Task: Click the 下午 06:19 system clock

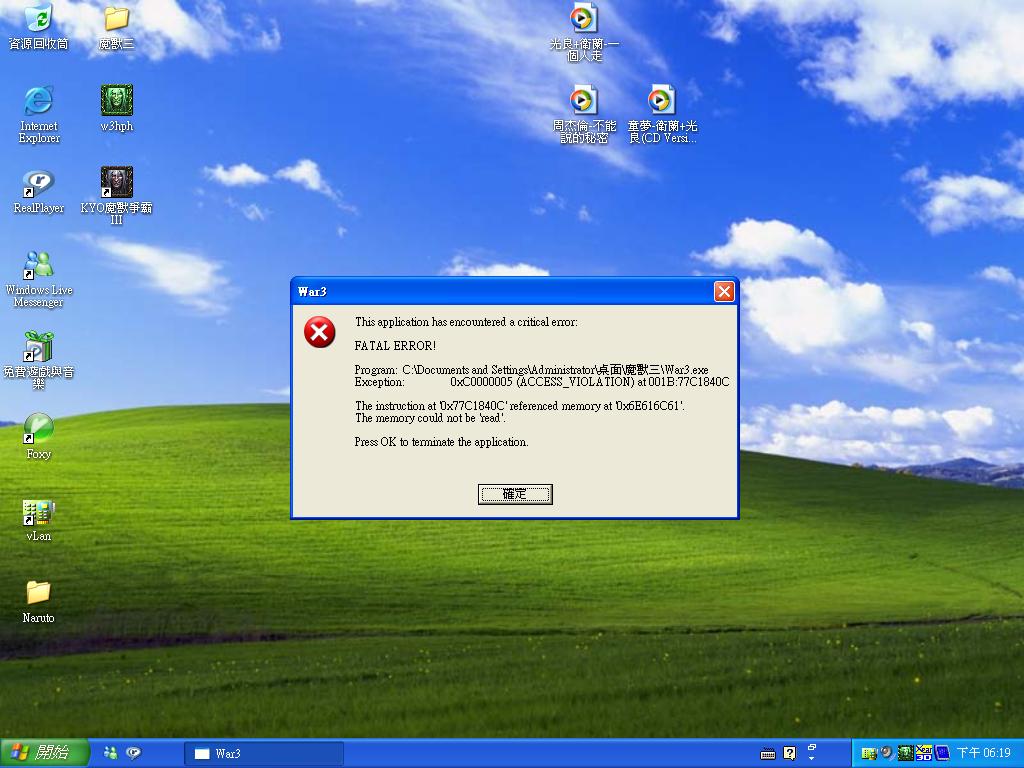Action: [984, 753]
